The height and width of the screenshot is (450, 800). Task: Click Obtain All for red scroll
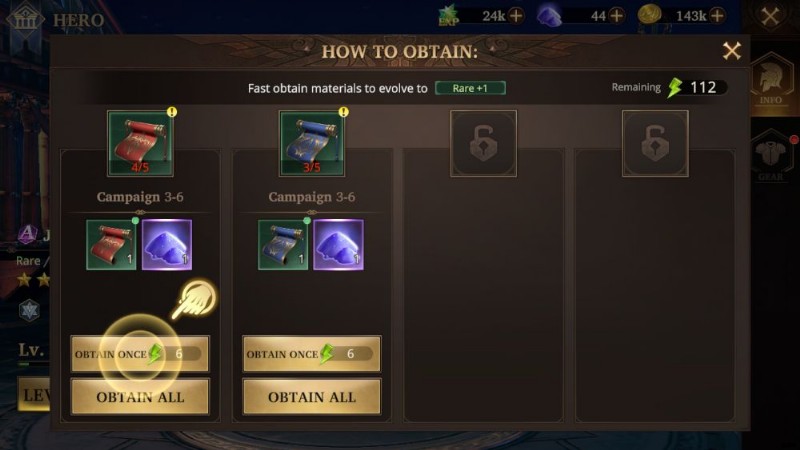pyautogui.click(x=140, y=397)
